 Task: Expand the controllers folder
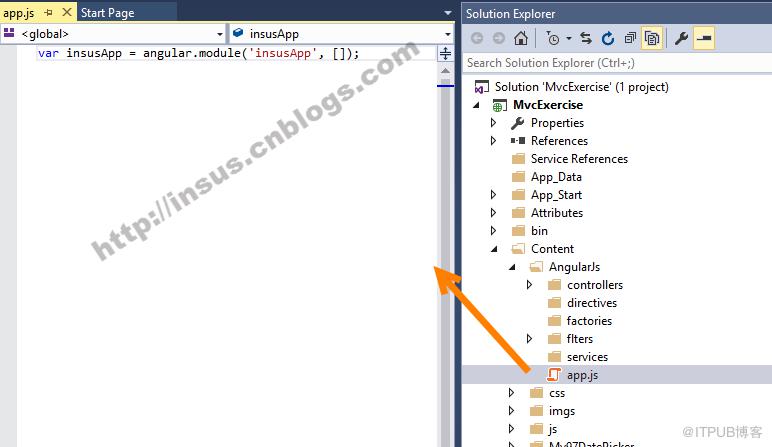(529, 285)
